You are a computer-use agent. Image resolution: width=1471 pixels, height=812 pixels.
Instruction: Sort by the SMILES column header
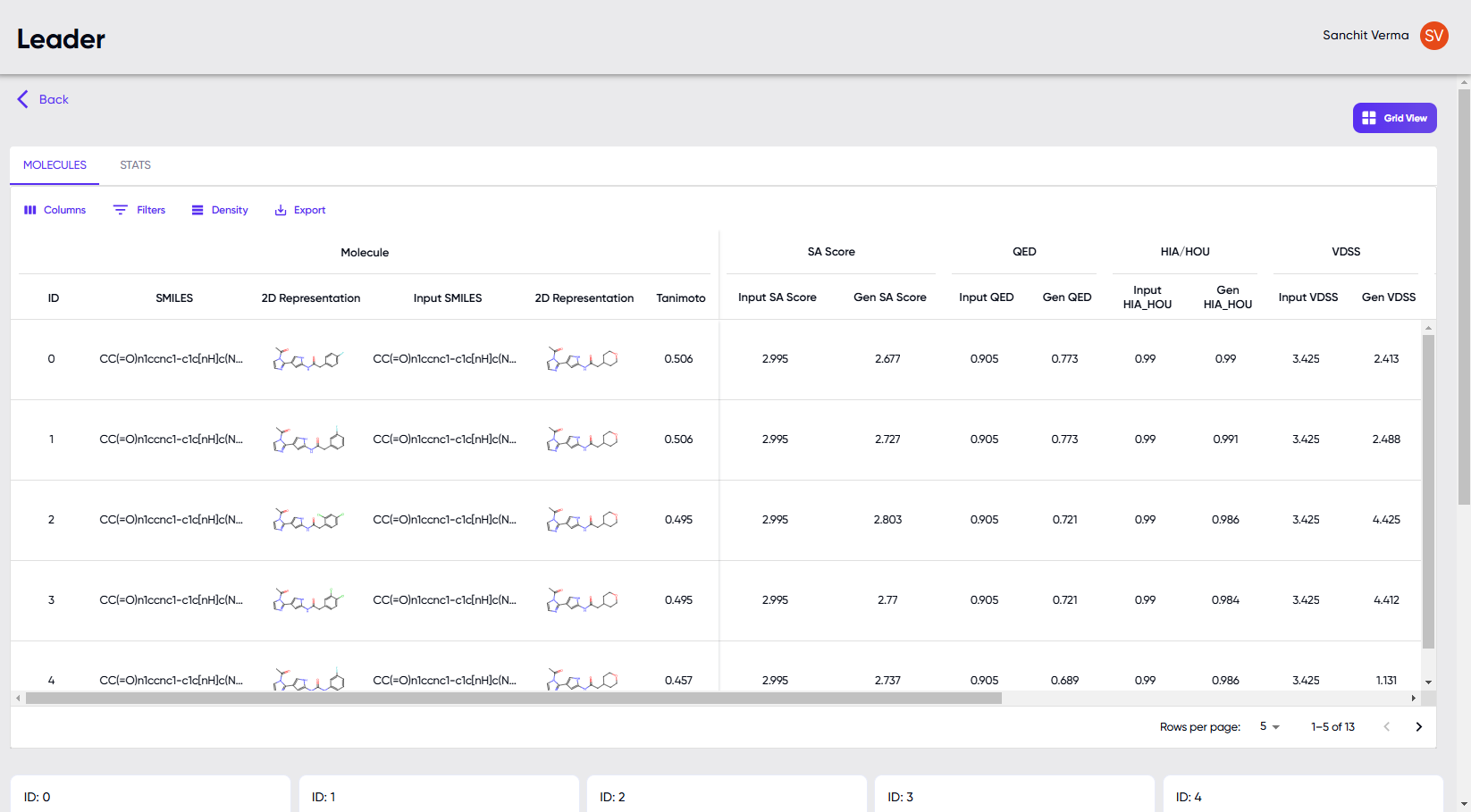(x=174, y=297)
